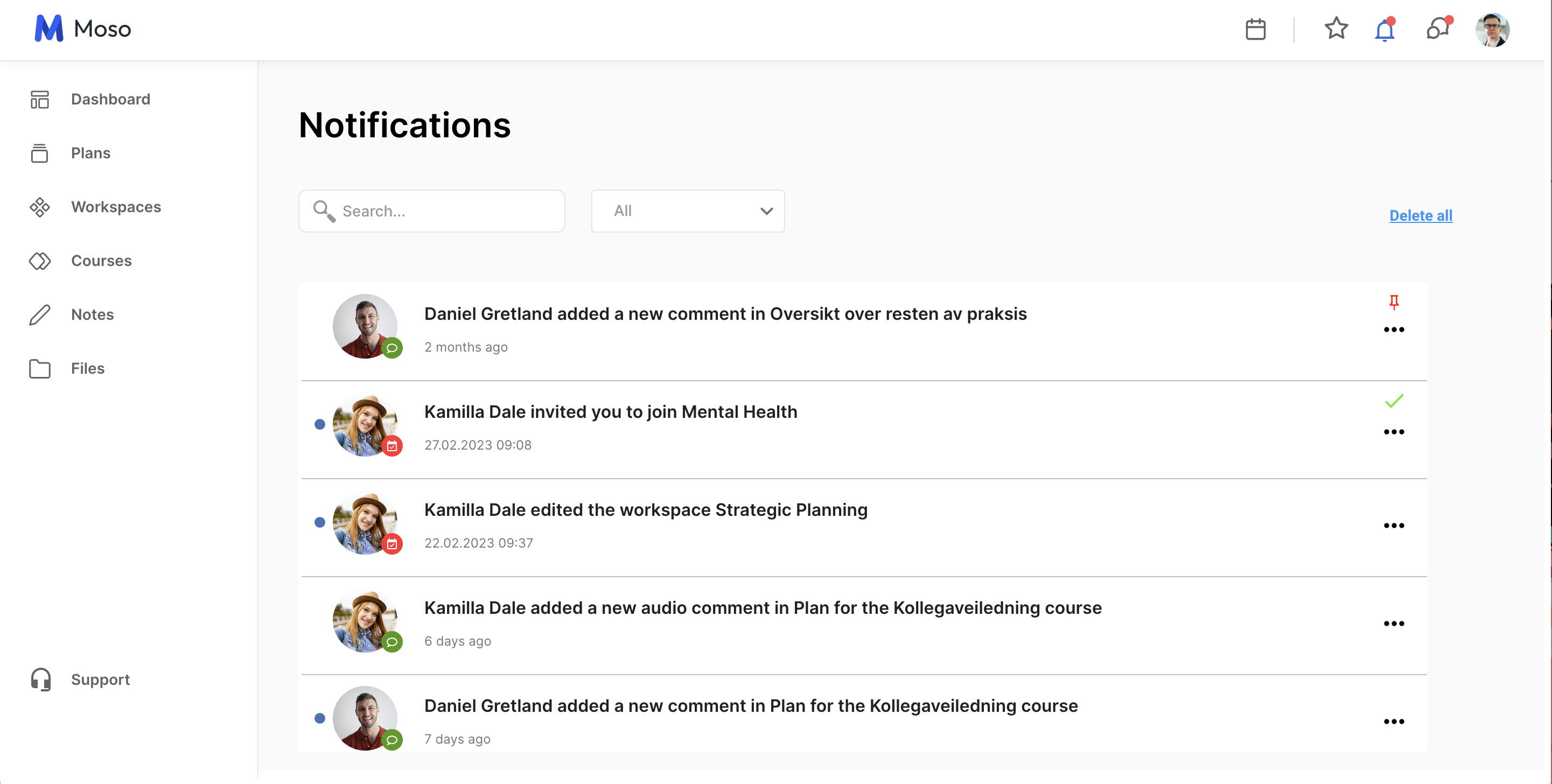The width and height of the screenshot is (1552, 784).
Task: Unpin the Oversikt over resten notification
Action: (1394, 302)
